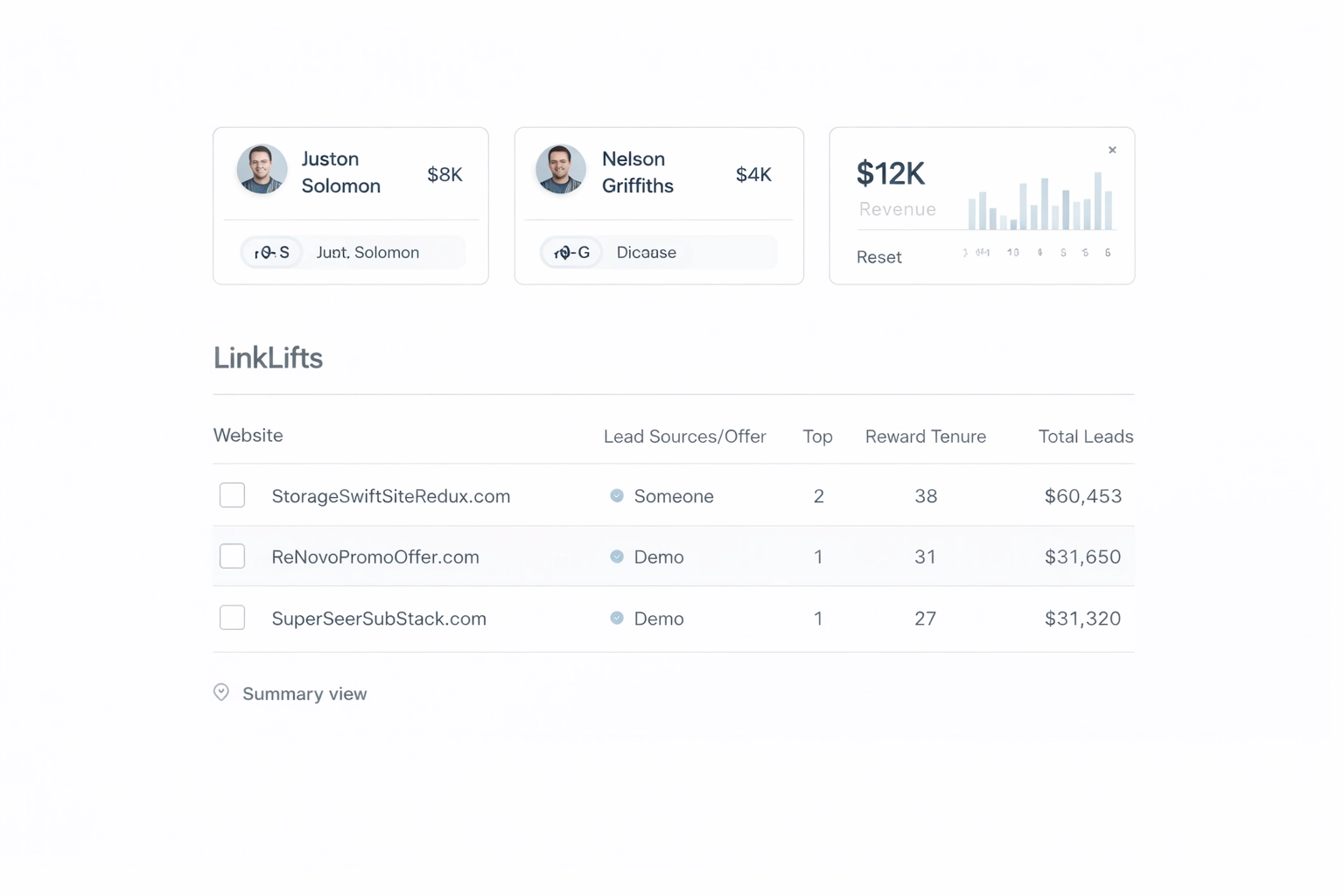Check the ReNovoPromoOffer.com row checkbox

pos(232,556)
